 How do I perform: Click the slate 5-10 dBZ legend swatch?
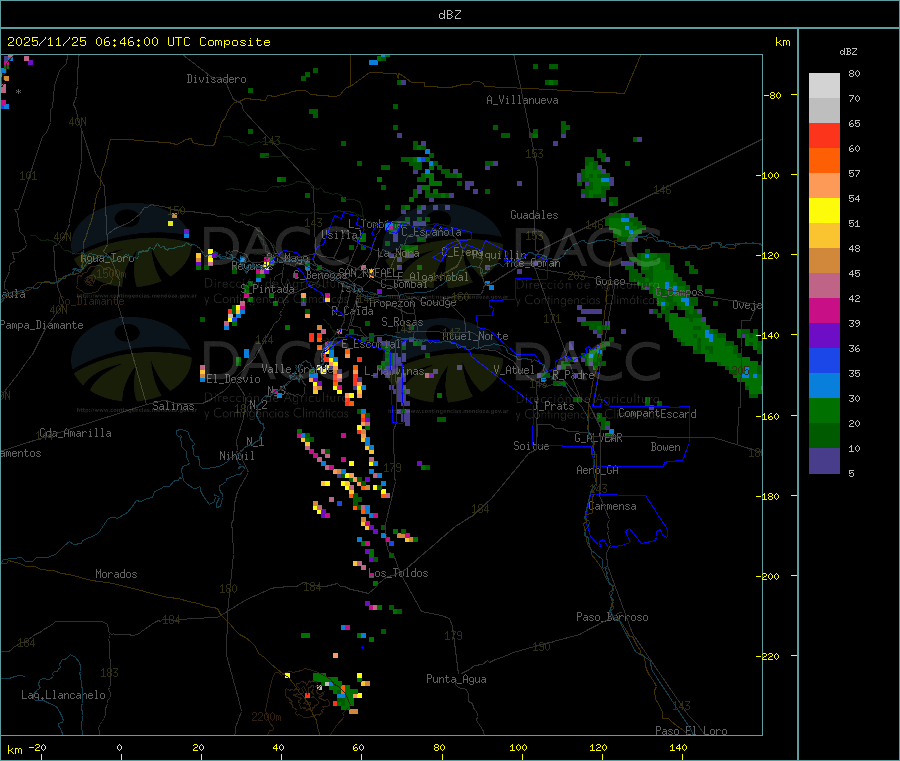coord(824,461)
